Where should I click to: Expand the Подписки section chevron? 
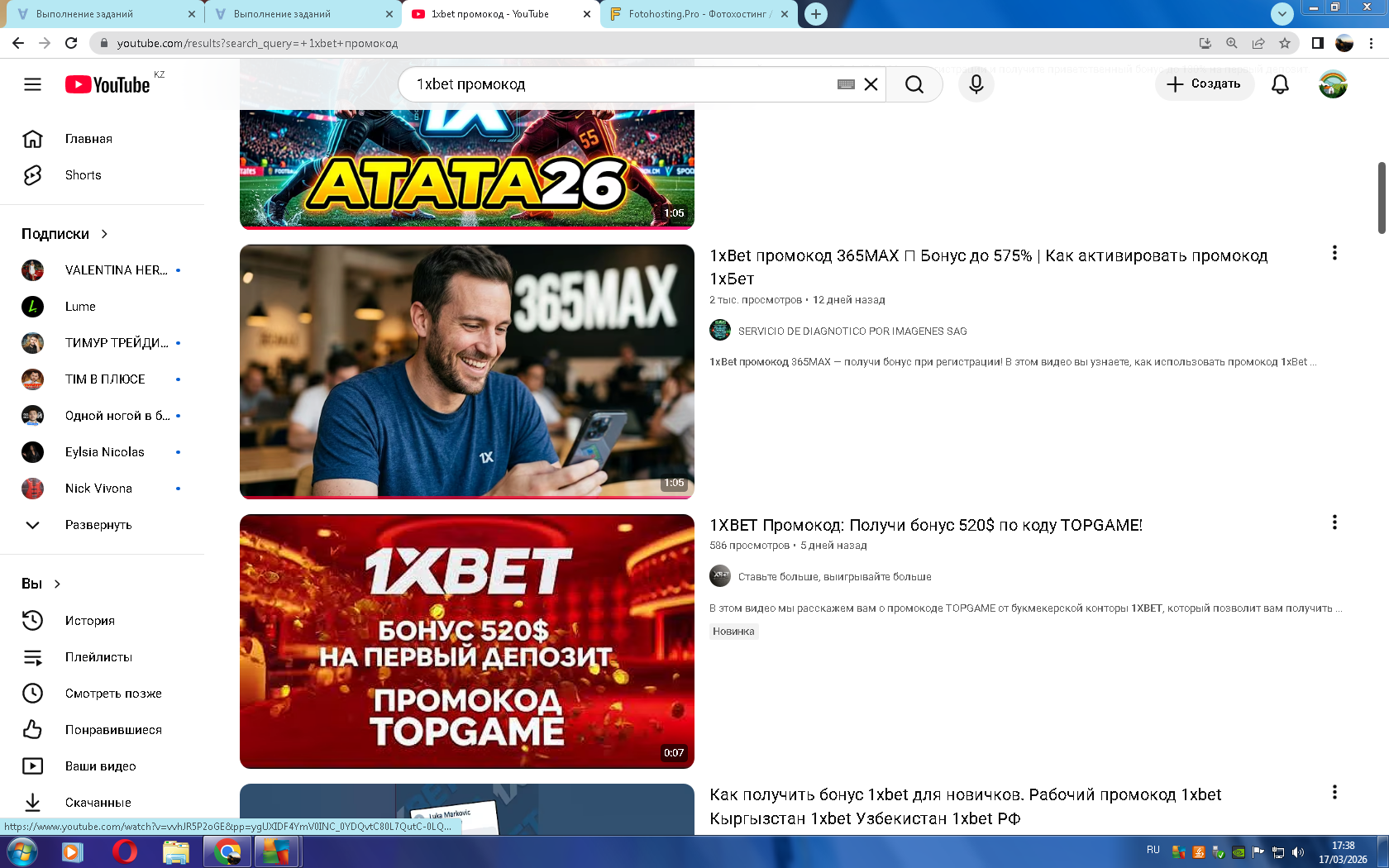tap(104, 234)
